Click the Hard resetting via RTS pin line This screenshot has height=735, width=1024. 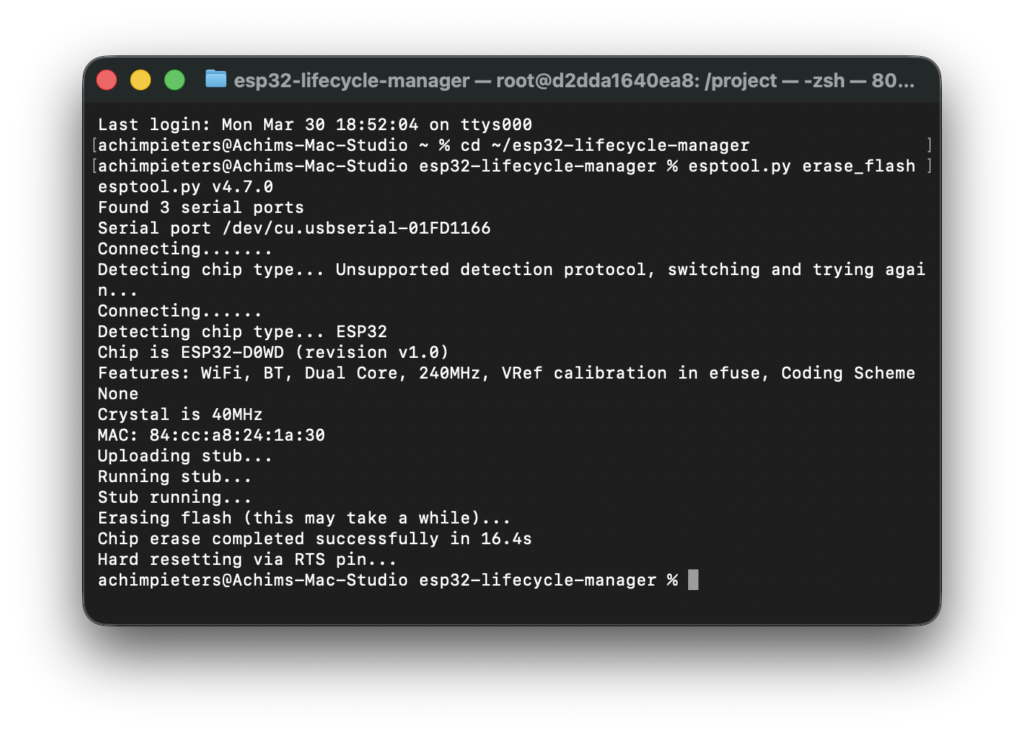(247, 560)
